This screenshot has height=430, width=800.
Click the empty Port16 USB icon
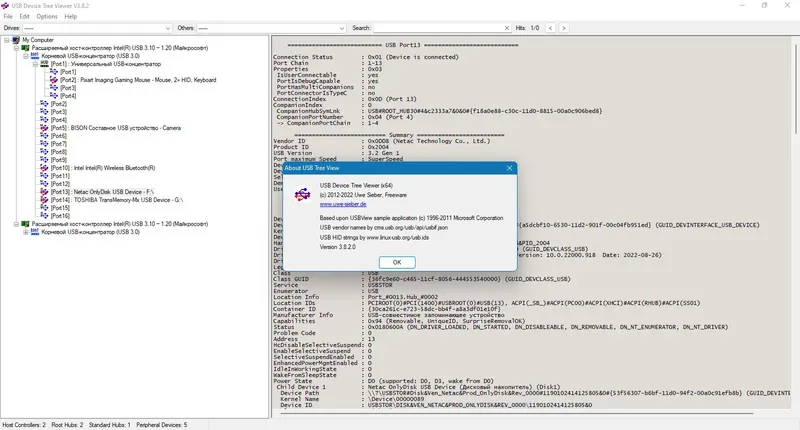tap(44, 216)
